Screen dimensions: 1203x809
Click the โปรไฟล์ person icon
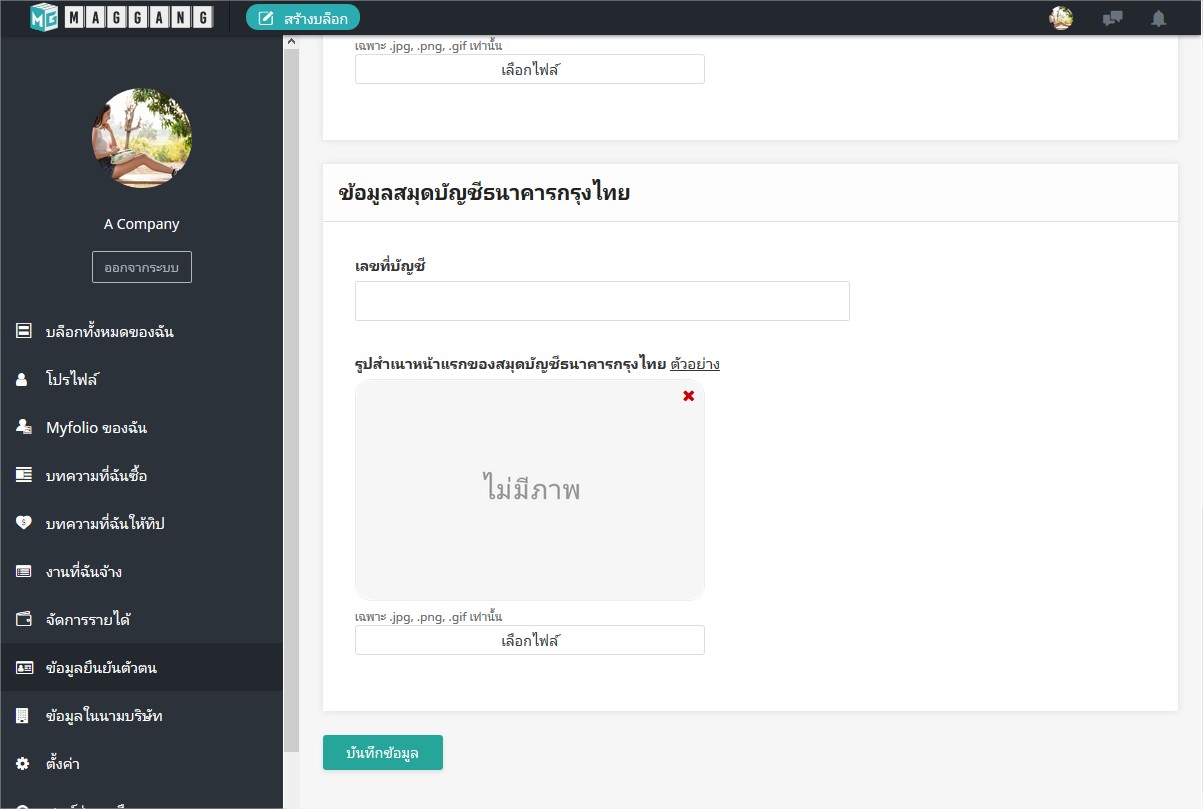pyautogui.click(x=22, y=379)
